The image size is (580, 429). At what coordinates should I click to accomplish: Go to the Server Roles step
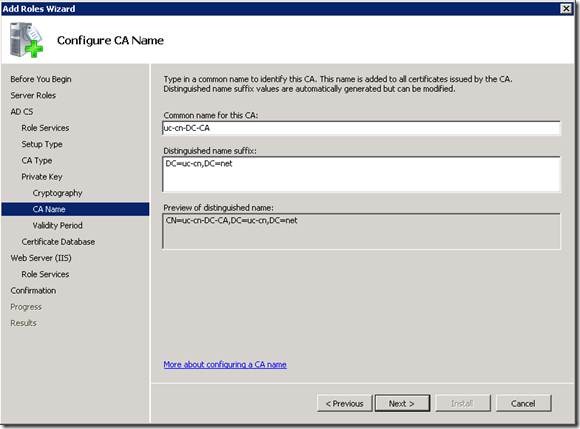[33, 95]
